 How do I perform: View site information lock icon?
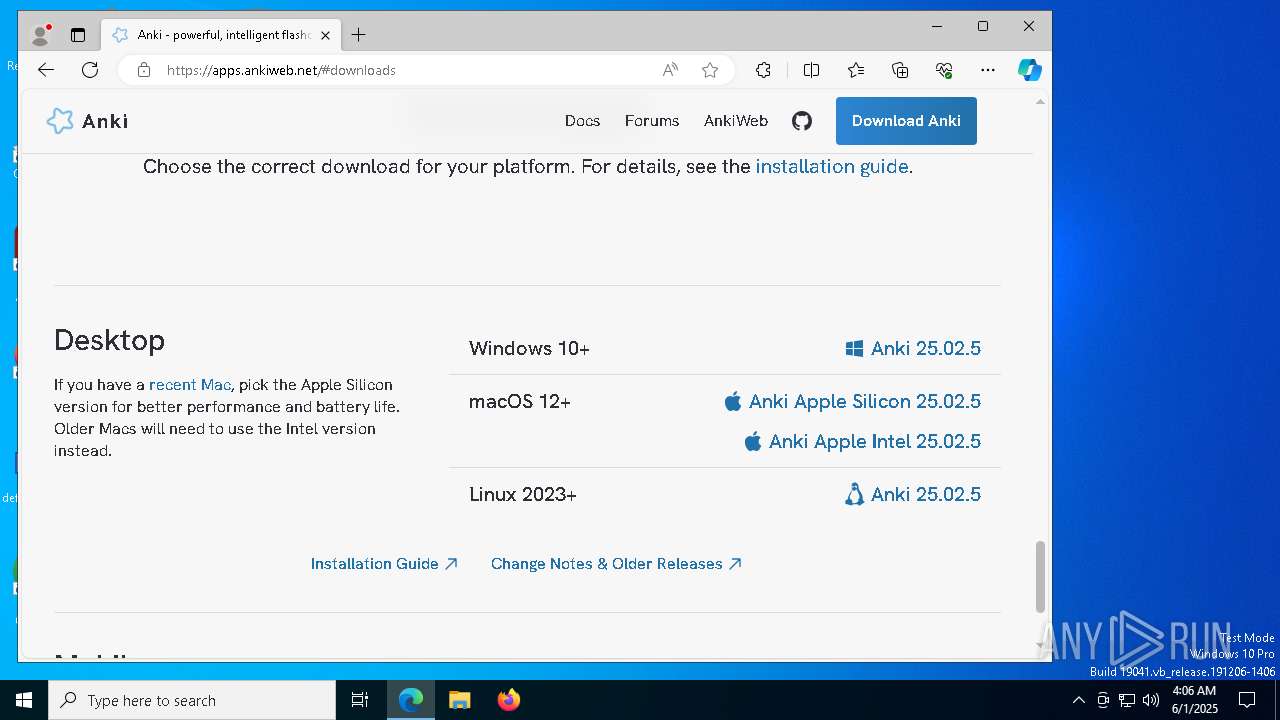tap(144, 70)
